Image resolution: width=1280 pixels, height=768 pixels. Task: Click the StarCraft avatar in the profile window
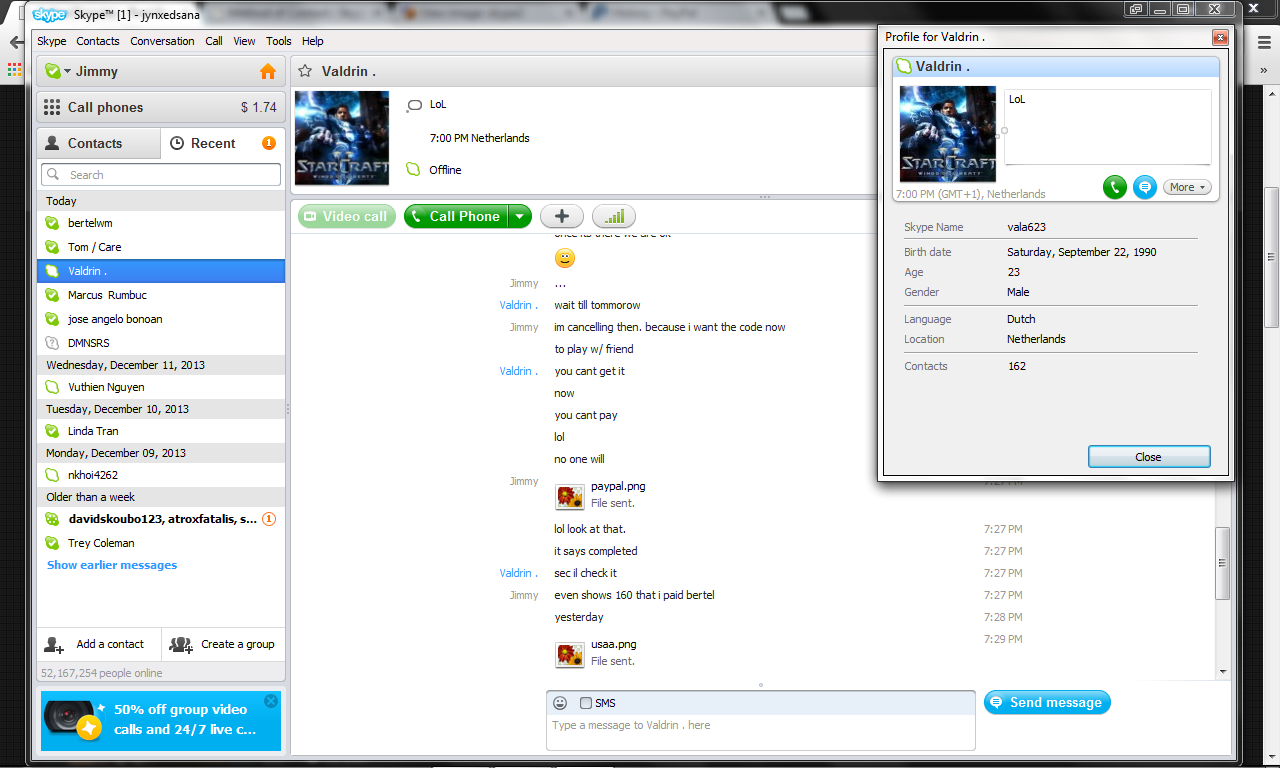tap(948, 134)
